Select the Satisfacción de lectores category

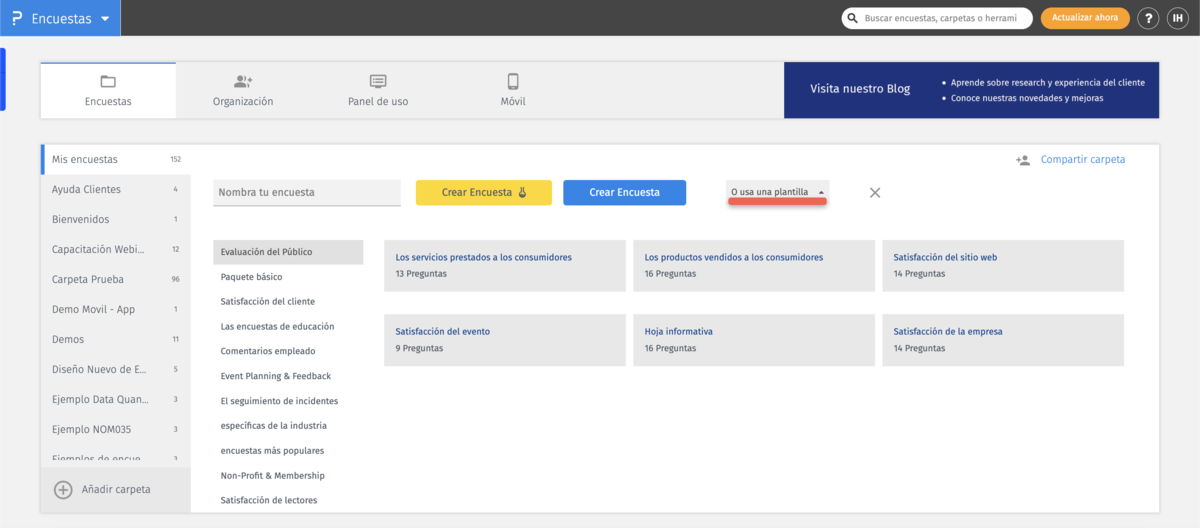tap(288, 500)
